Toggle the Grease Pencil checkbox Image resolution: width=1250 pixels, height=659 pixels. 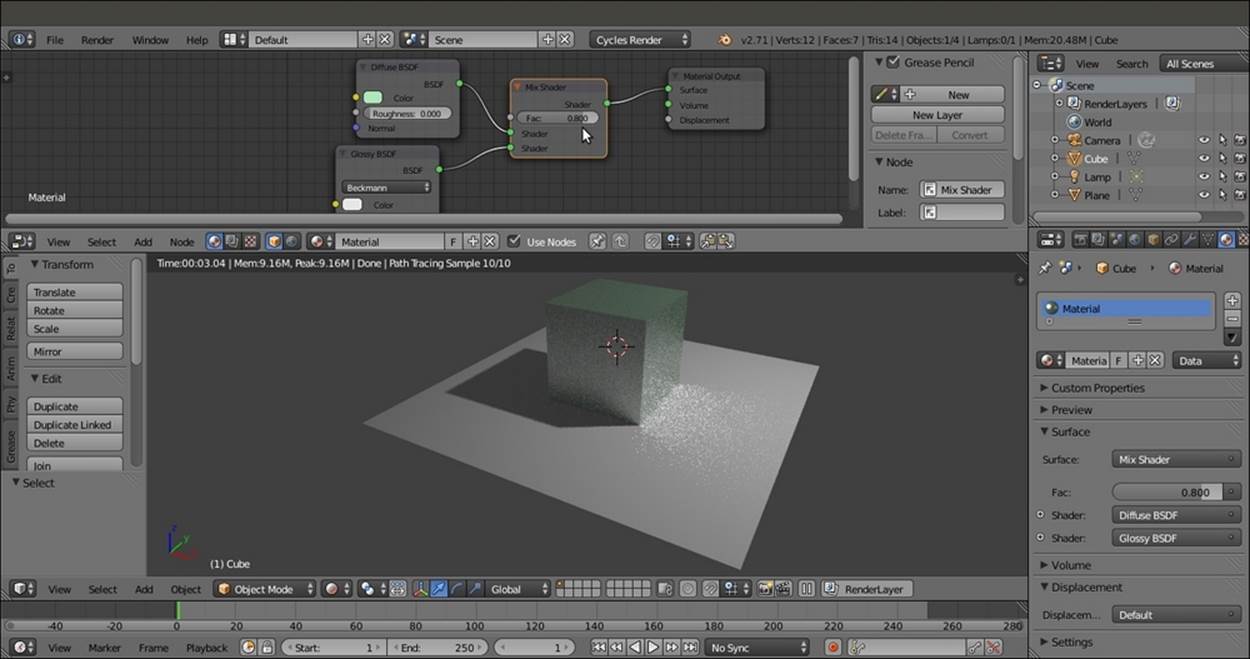coord(893,63)
